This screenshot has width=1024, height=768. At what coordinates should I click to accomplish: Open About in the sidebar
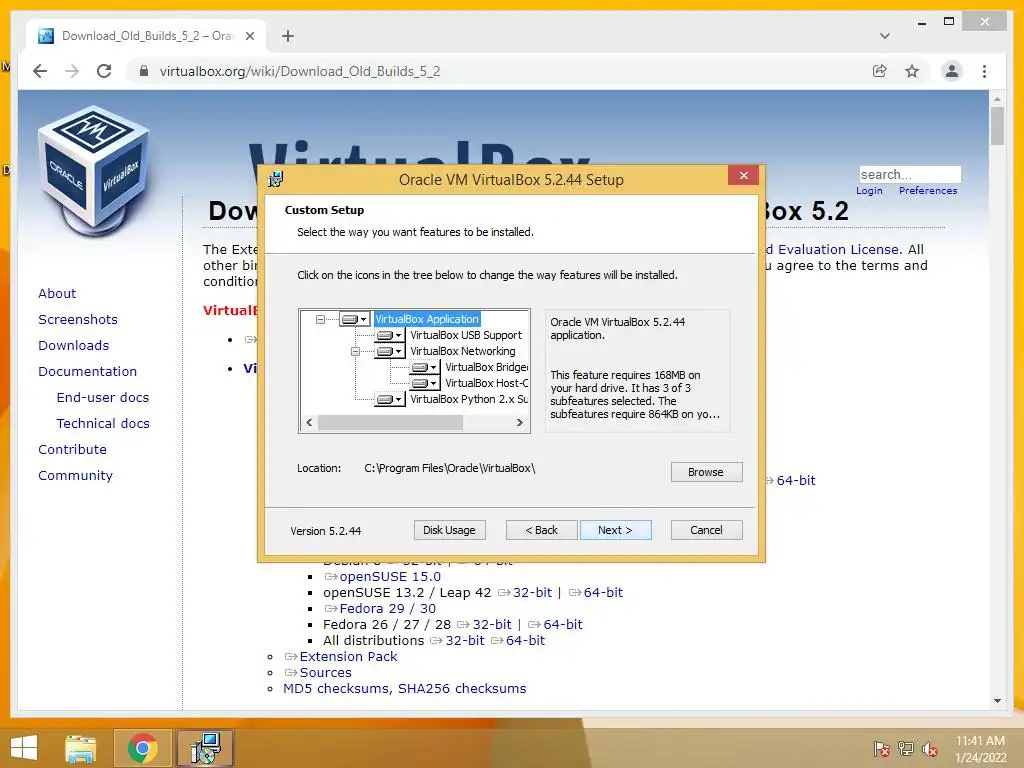[57, 293]
